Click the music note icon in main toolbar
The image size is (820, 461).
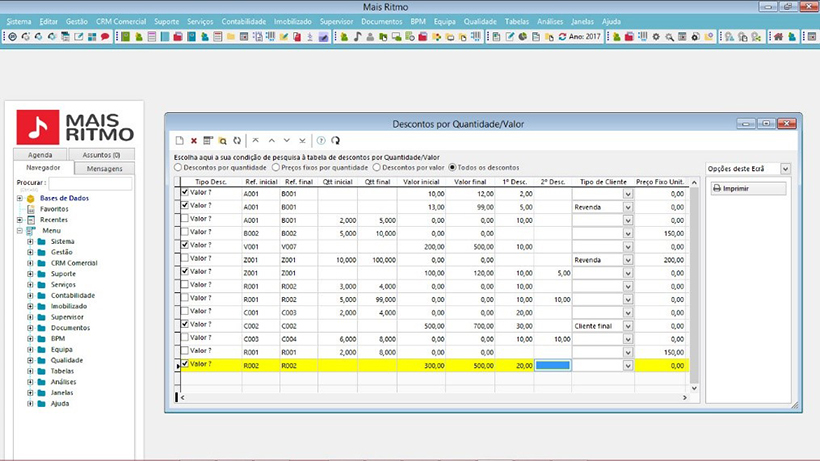[357, 37]
